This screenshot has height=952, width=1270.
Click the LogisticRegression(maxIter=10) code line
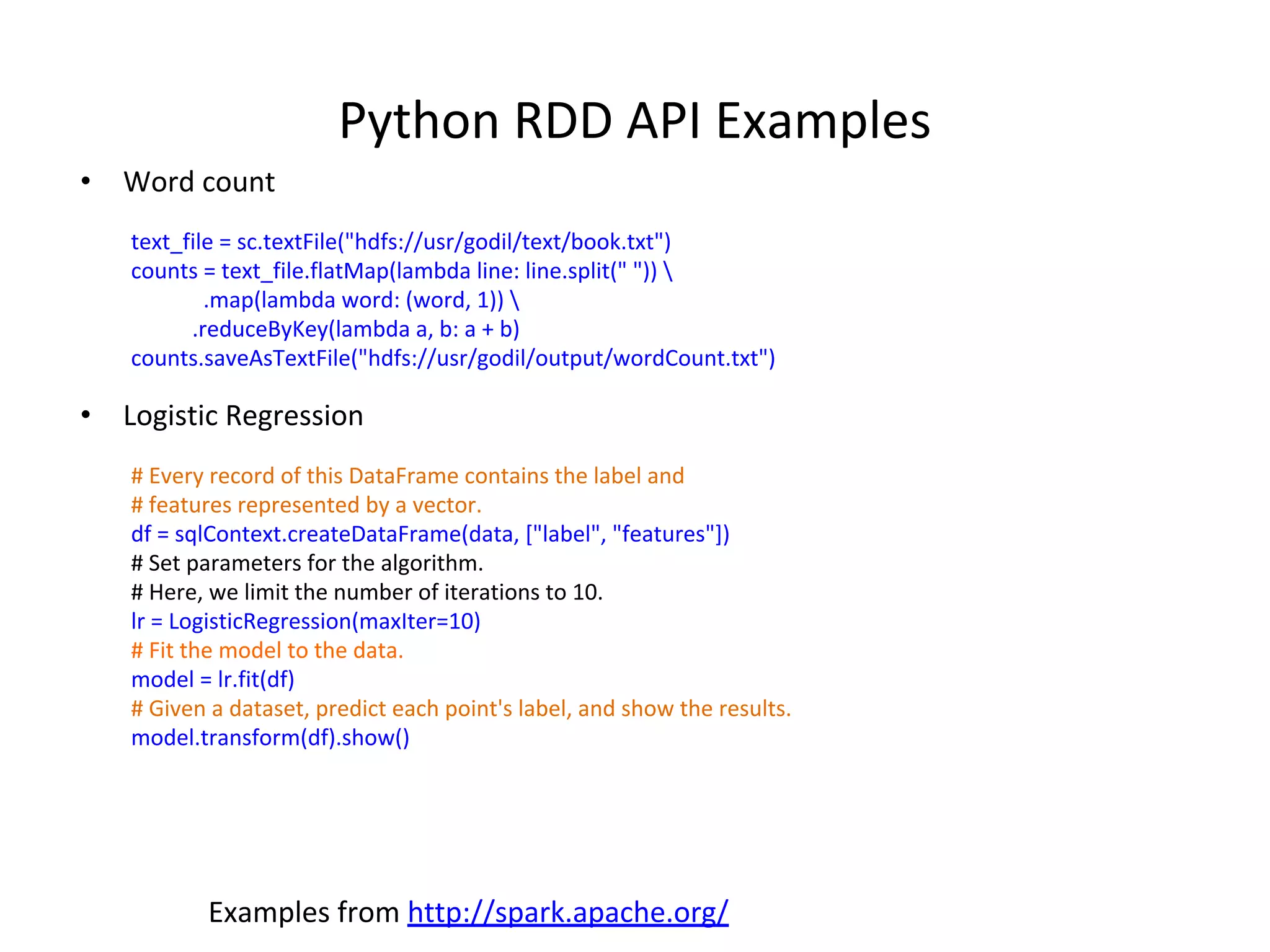(x=306, y=622)
